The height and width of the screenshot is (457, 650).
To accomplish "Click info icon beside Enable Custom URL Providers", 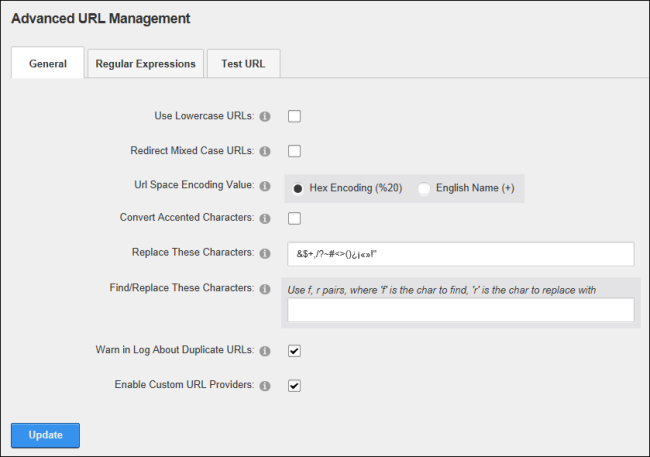I will coord(265,386).
